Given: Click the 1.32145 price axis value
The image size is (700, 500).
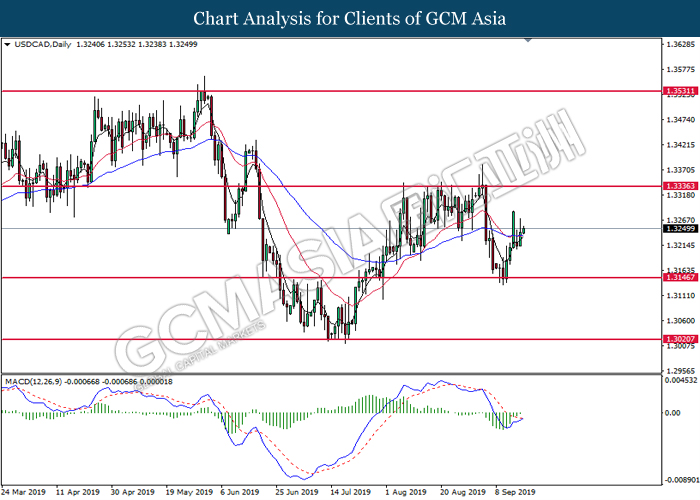Looking at the screenshot, I should point(680,245).
